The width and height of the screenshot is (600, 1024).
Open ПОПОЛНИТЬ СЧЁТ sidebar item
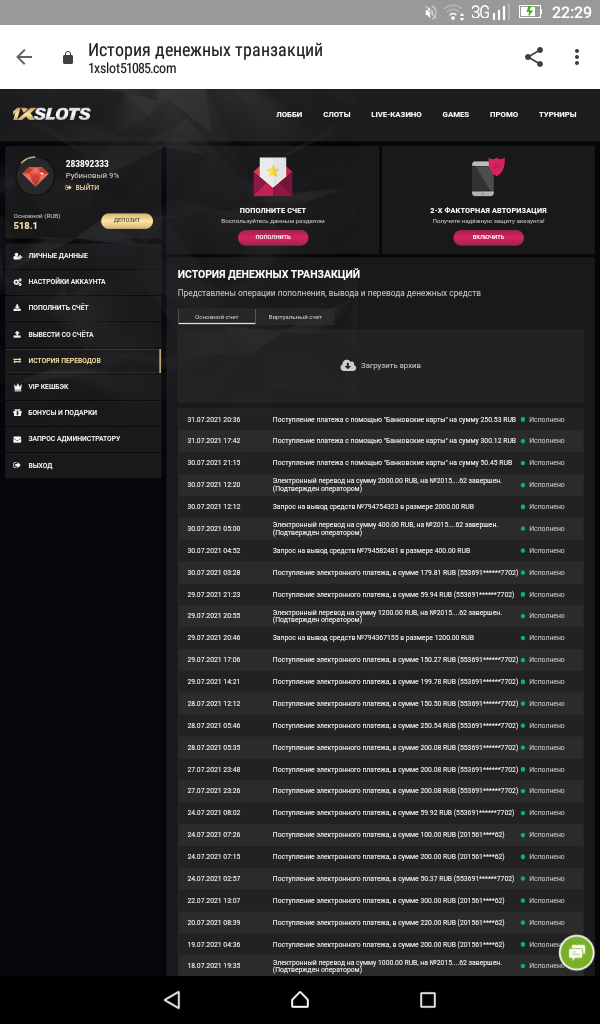[83, 308]
